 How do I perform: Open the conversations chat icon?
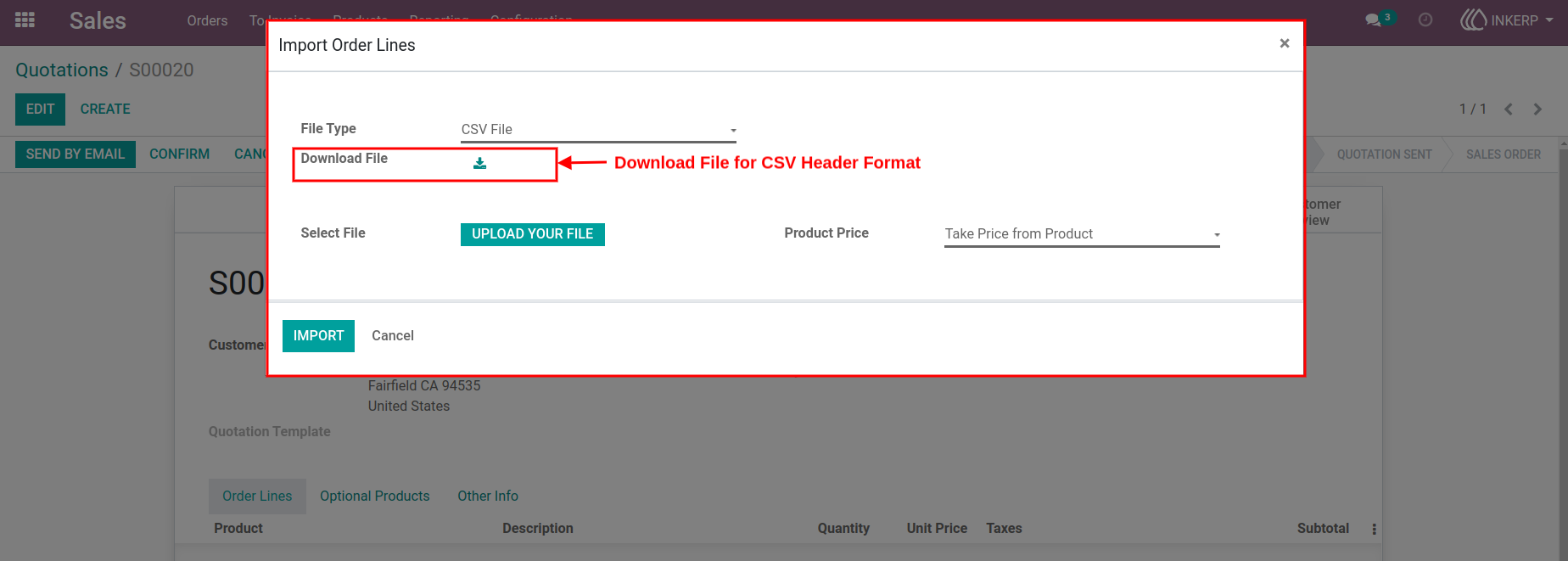click(x=1373, y=20)
